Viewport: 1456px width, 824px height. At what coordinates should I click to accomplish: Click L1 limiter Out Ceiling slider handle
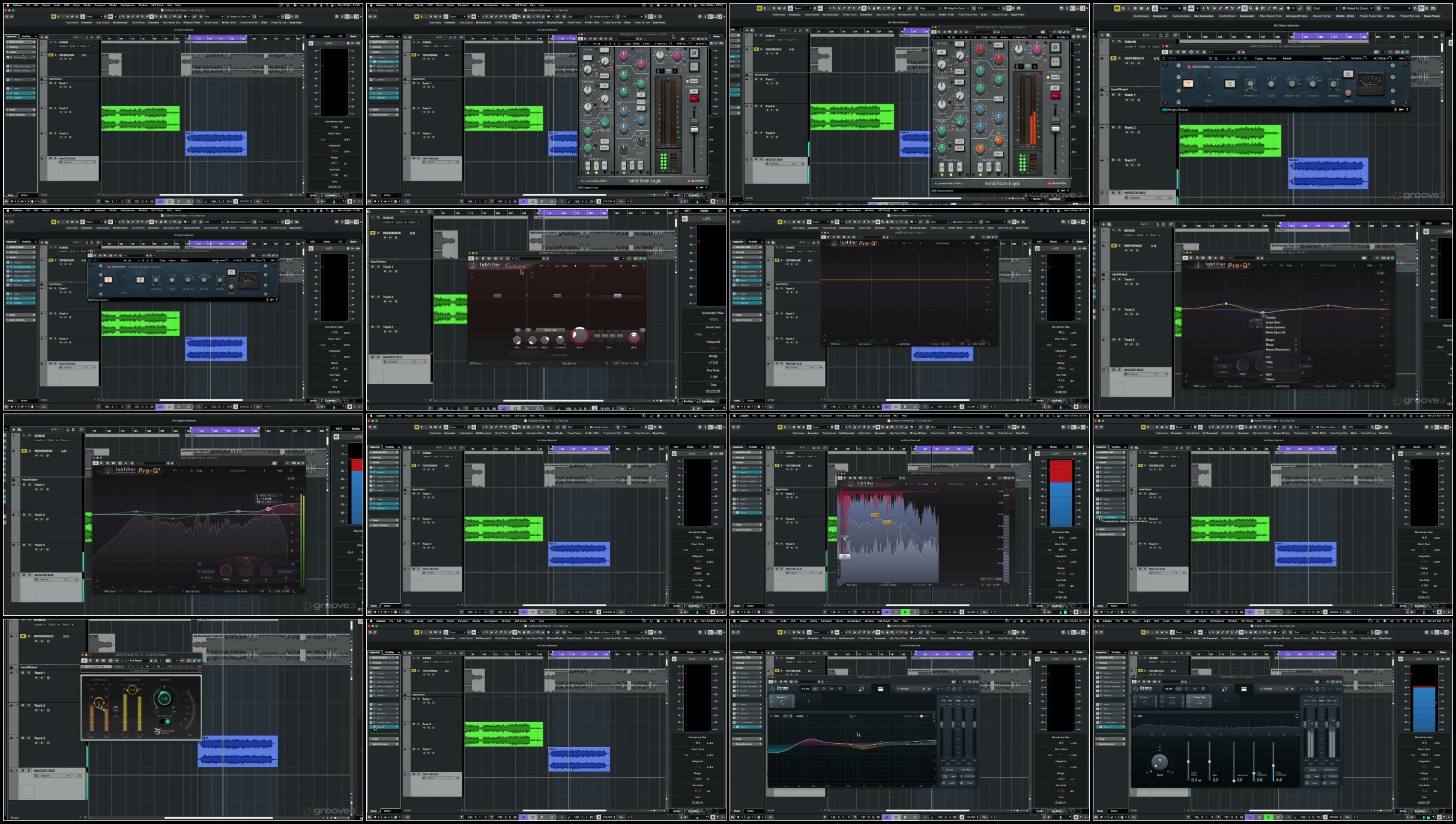click(133, 690)
